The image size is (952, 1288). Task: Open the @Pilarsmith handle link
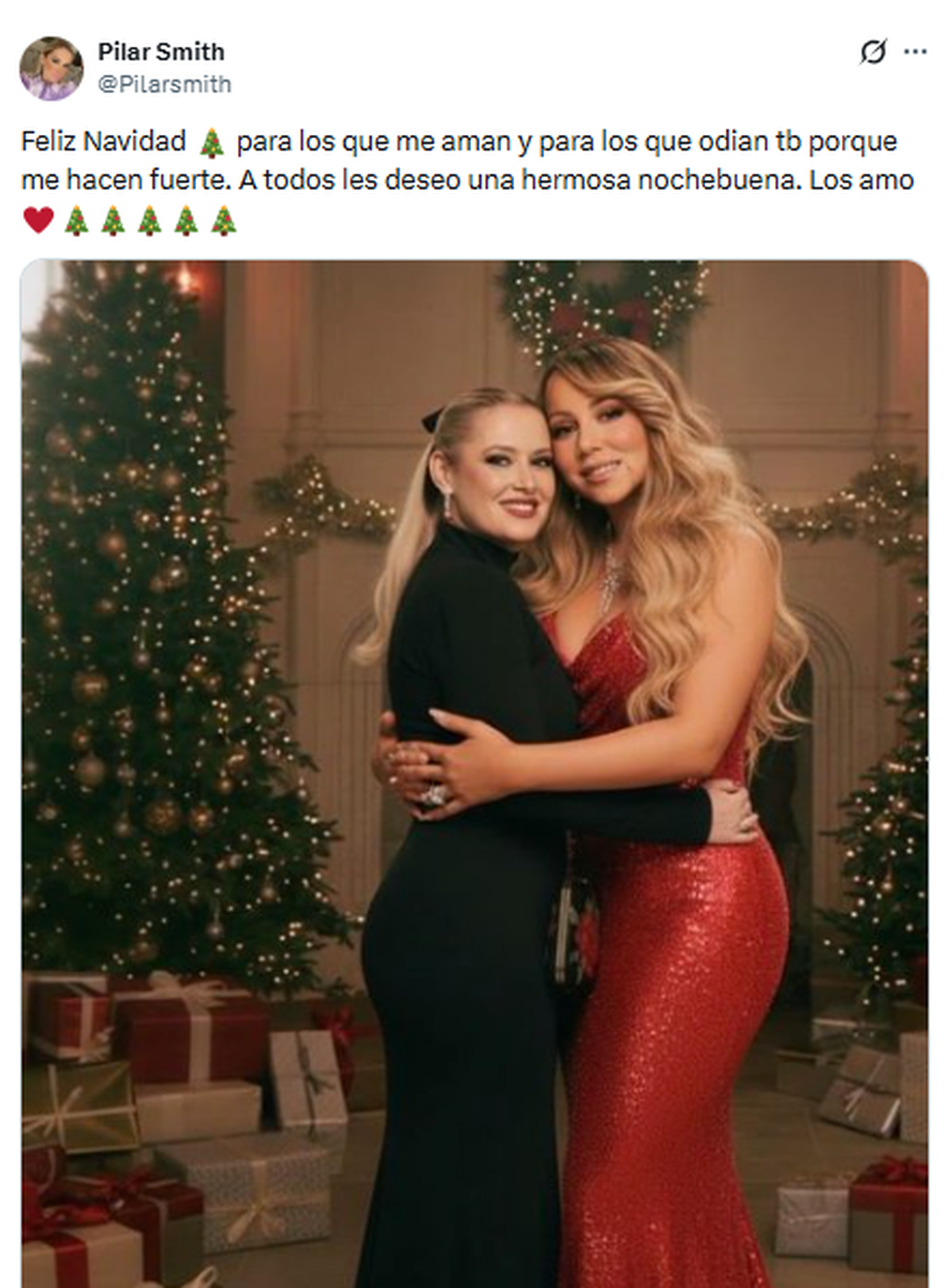(x=164, y=84)
